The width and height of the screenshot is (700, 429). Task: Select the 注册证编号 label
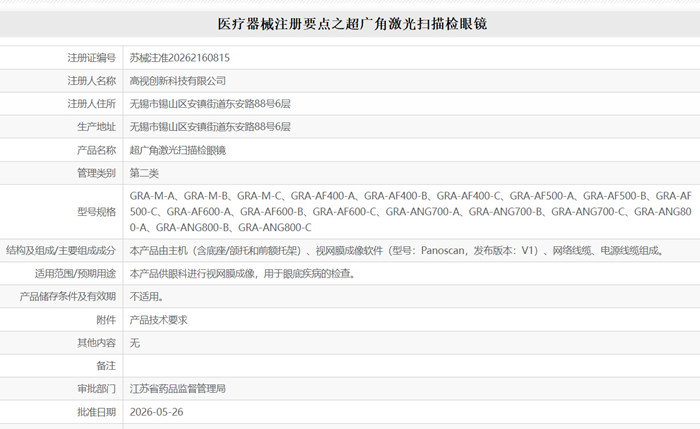[x=92, y=58]
